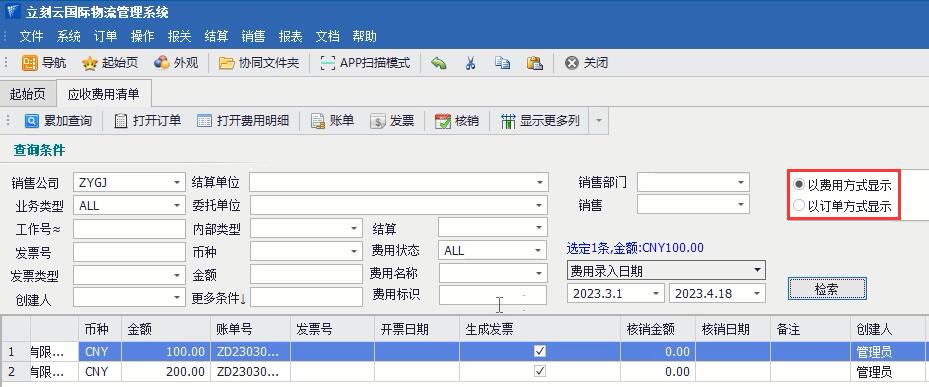Switch to the 应收费用清单 tab
929x387 pixels.
click(104, 94)
